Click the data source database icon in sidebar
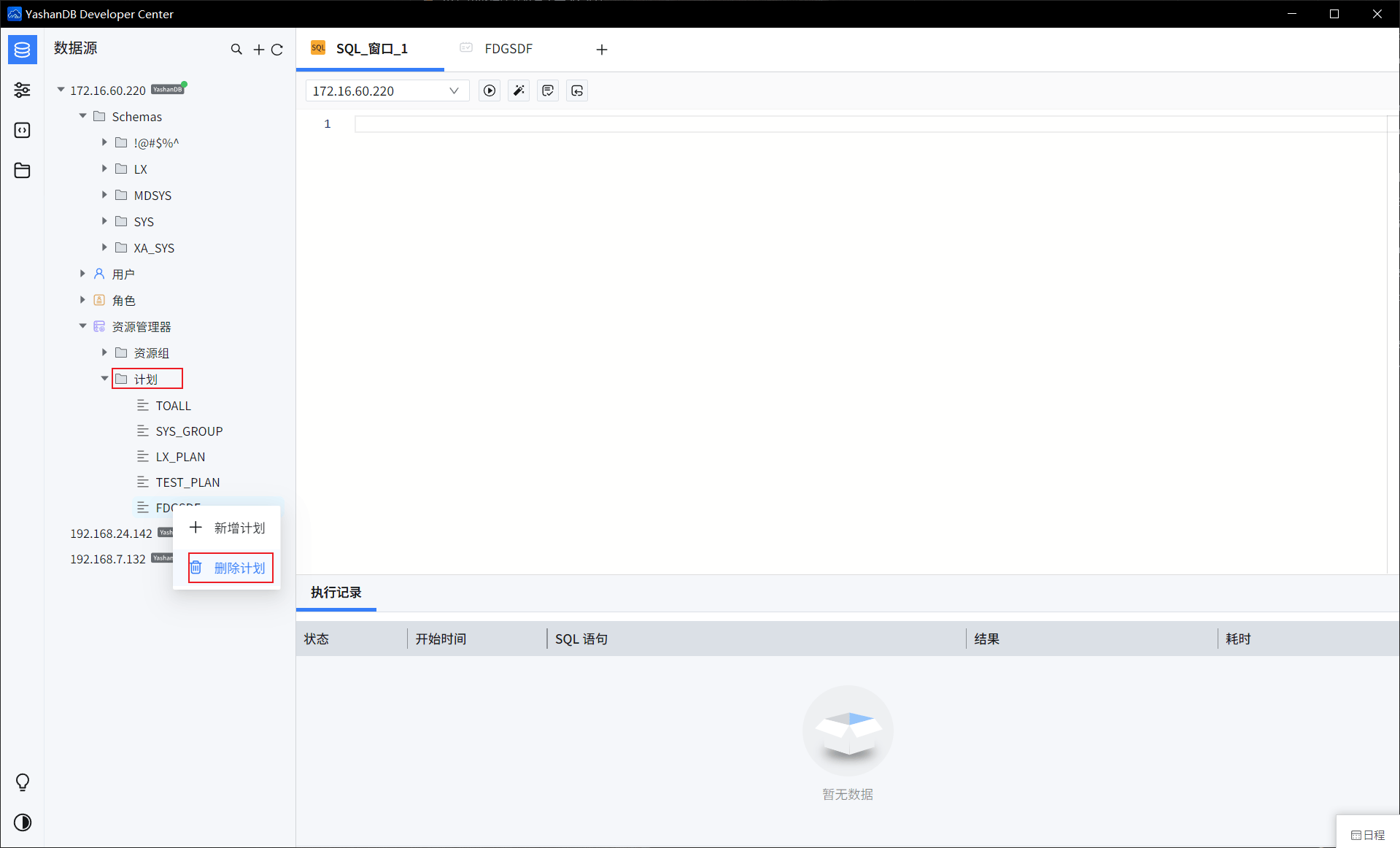This screenshot has width=1400, height=848. 22,50
